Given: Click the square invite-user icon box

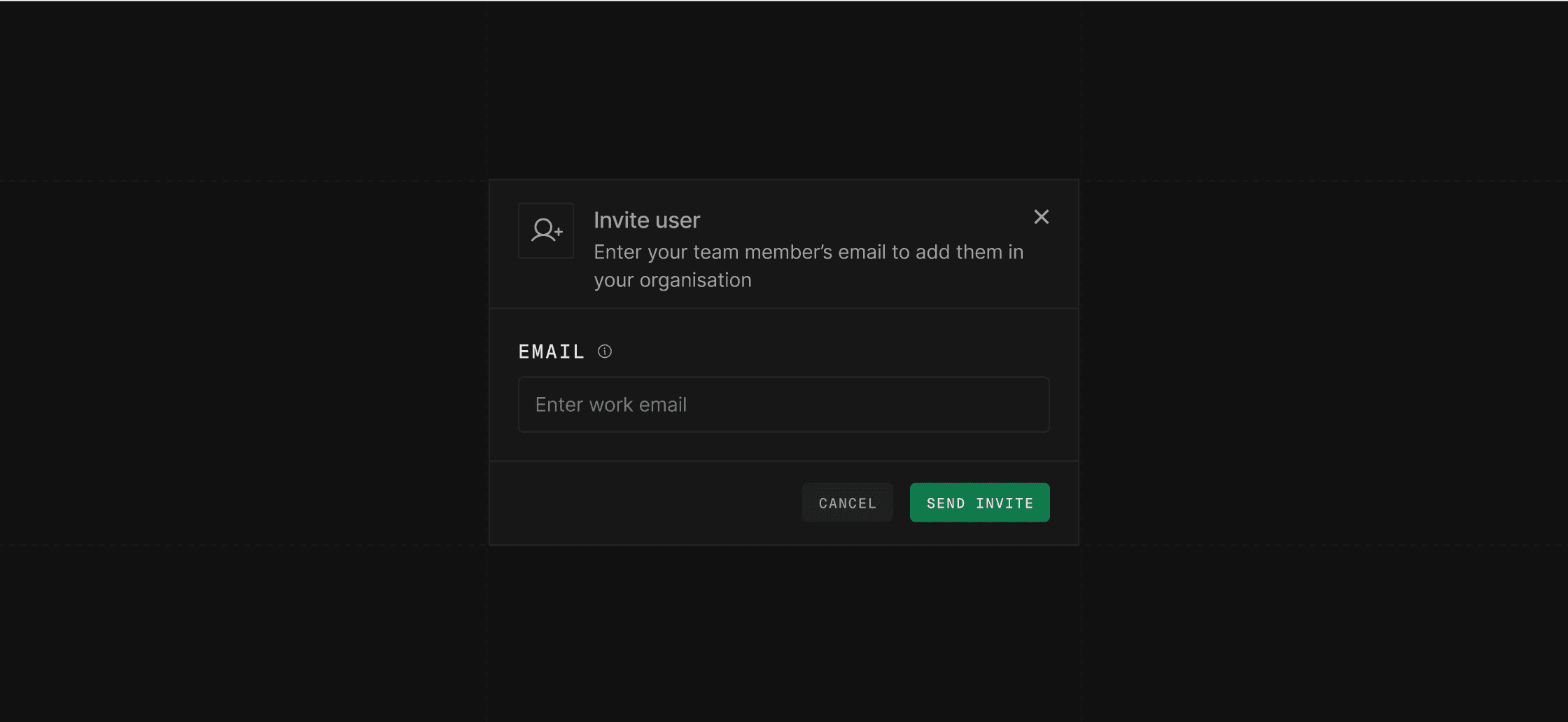Looking at the screenshot, I should [x=546, y=230].
